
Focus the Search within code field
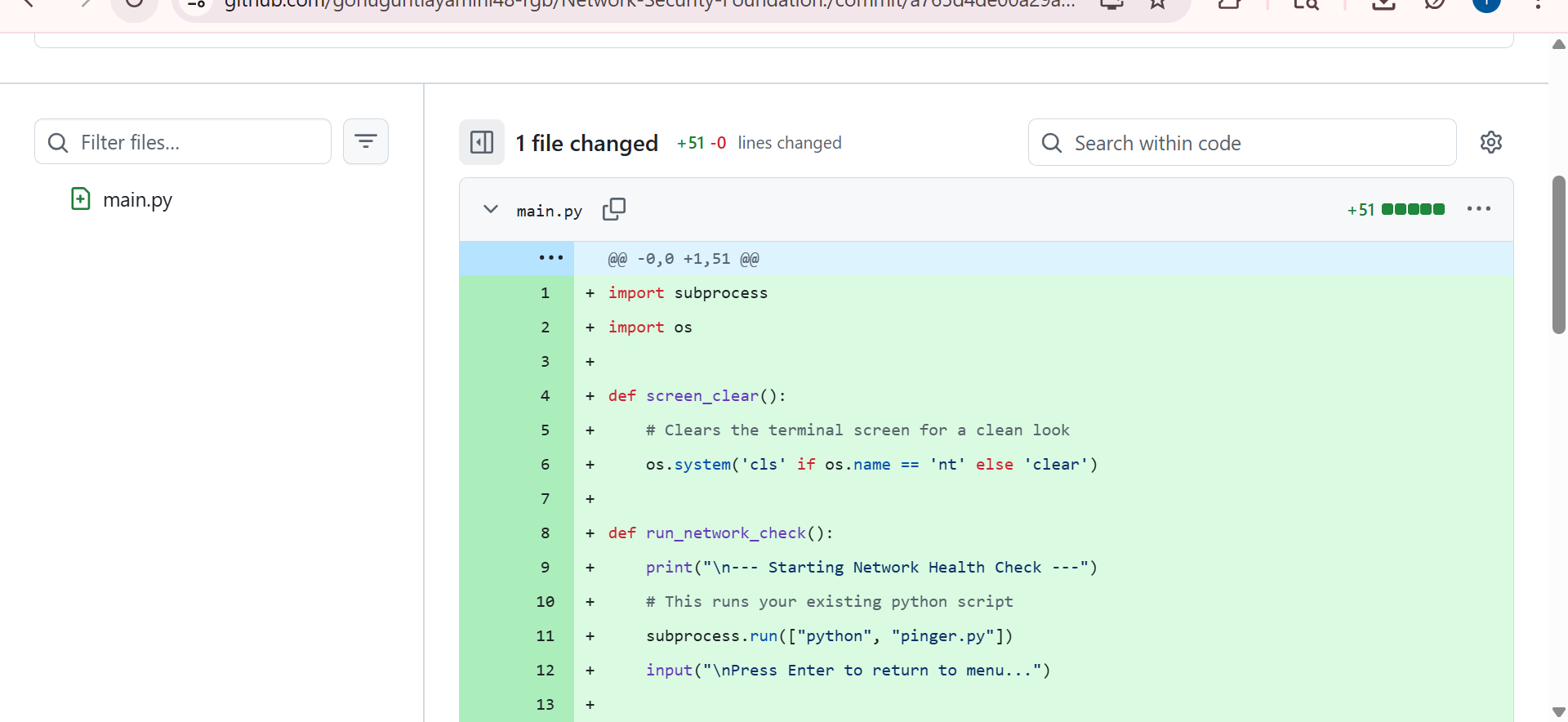click(x=1242, y=142)
